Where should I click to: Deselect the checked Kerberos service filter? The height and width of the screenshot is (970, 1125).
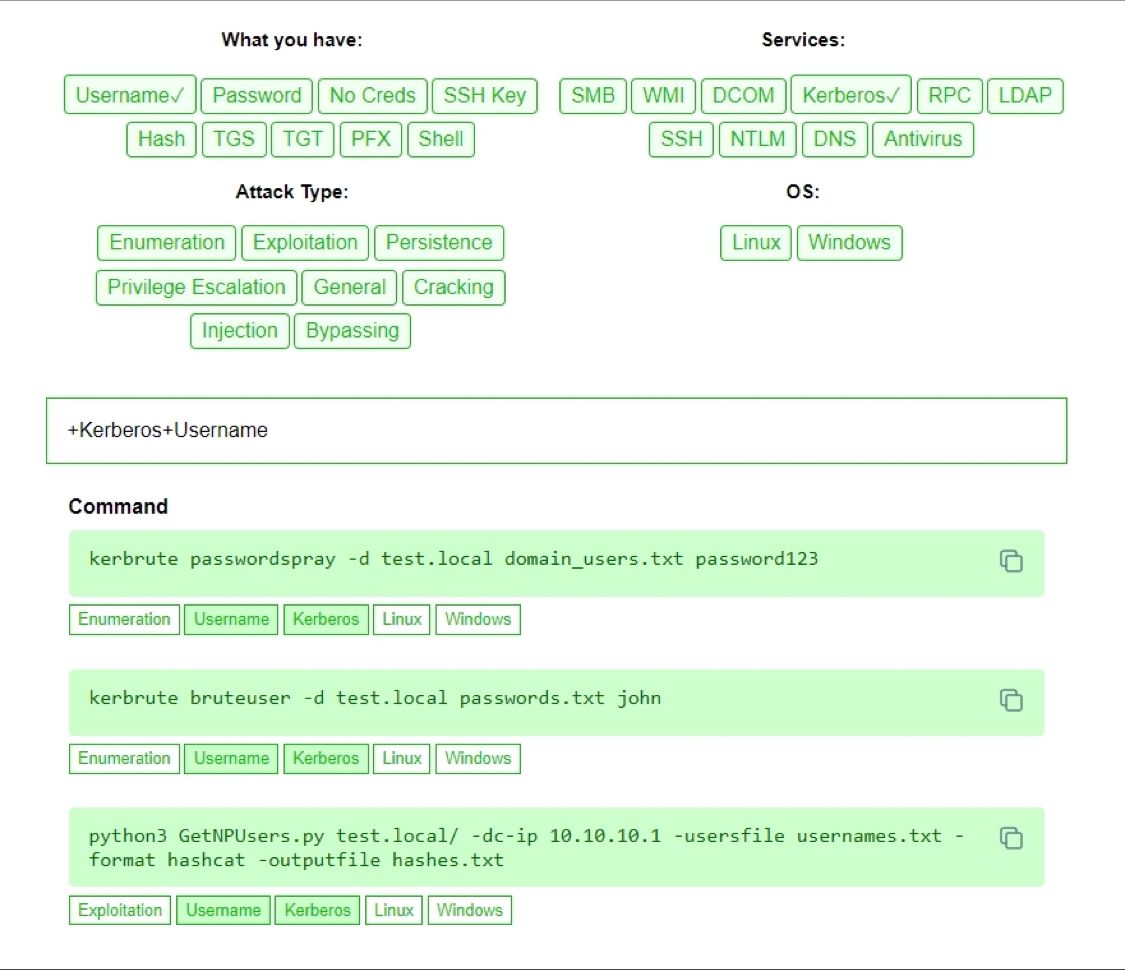coord(851,95)
